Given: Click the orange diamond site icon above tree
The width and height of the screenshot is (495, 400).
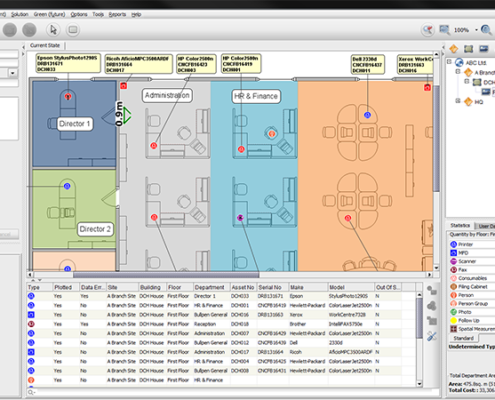Looking at the screenshot, I should click(x=453, y=49).
